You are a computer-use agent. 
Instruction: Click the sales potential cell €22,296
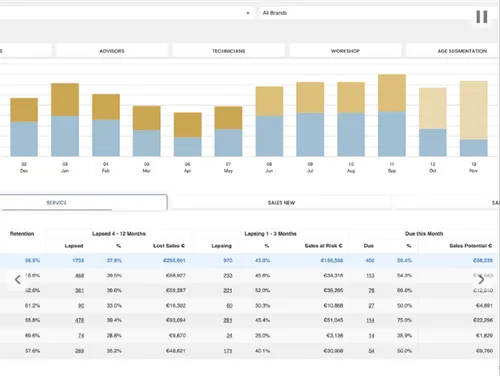pos(483,320)
